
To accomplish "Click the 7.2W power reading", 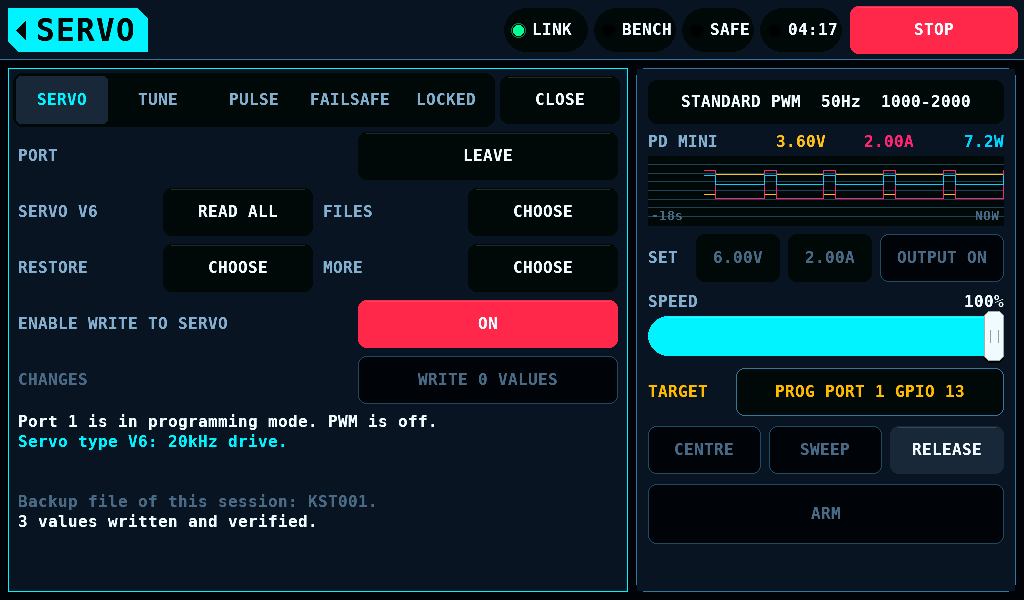I will [x=984, y=142].
